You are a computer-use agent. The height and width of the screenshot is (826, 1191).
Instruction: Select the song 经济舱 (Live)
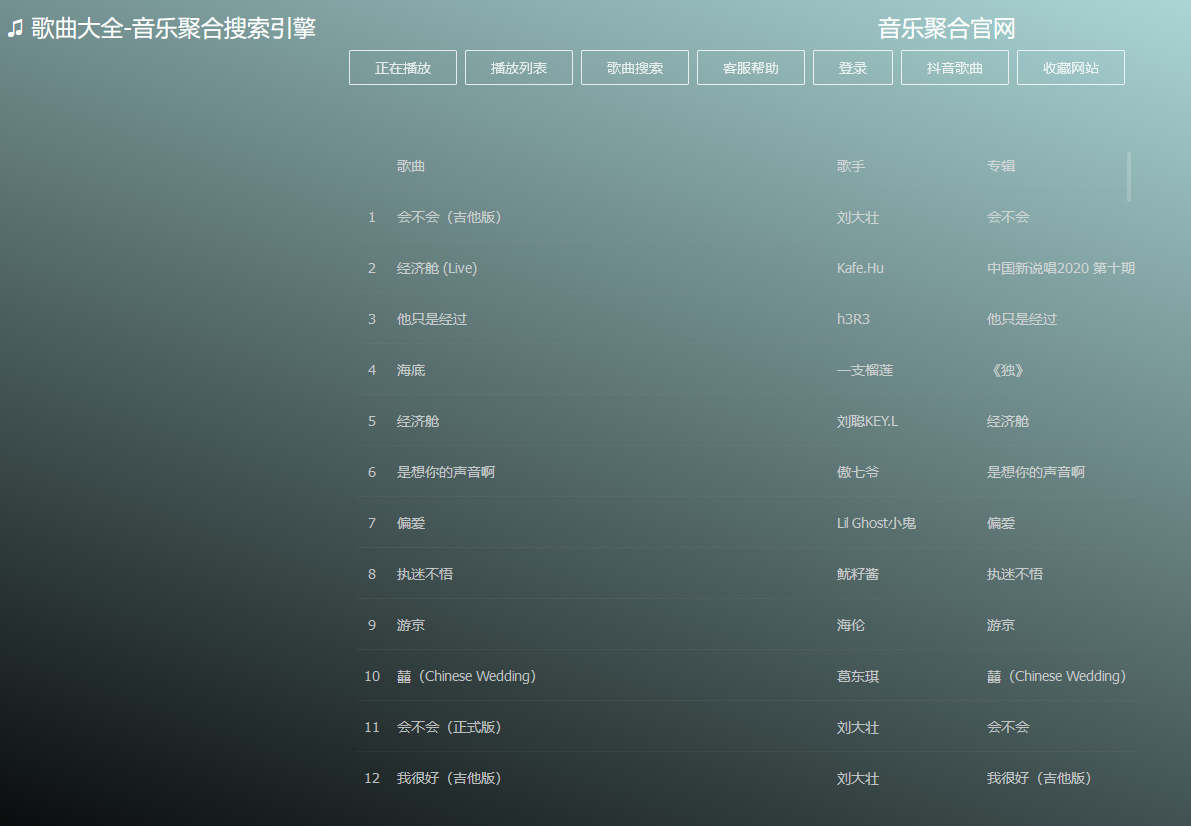[x=437, y=268]
